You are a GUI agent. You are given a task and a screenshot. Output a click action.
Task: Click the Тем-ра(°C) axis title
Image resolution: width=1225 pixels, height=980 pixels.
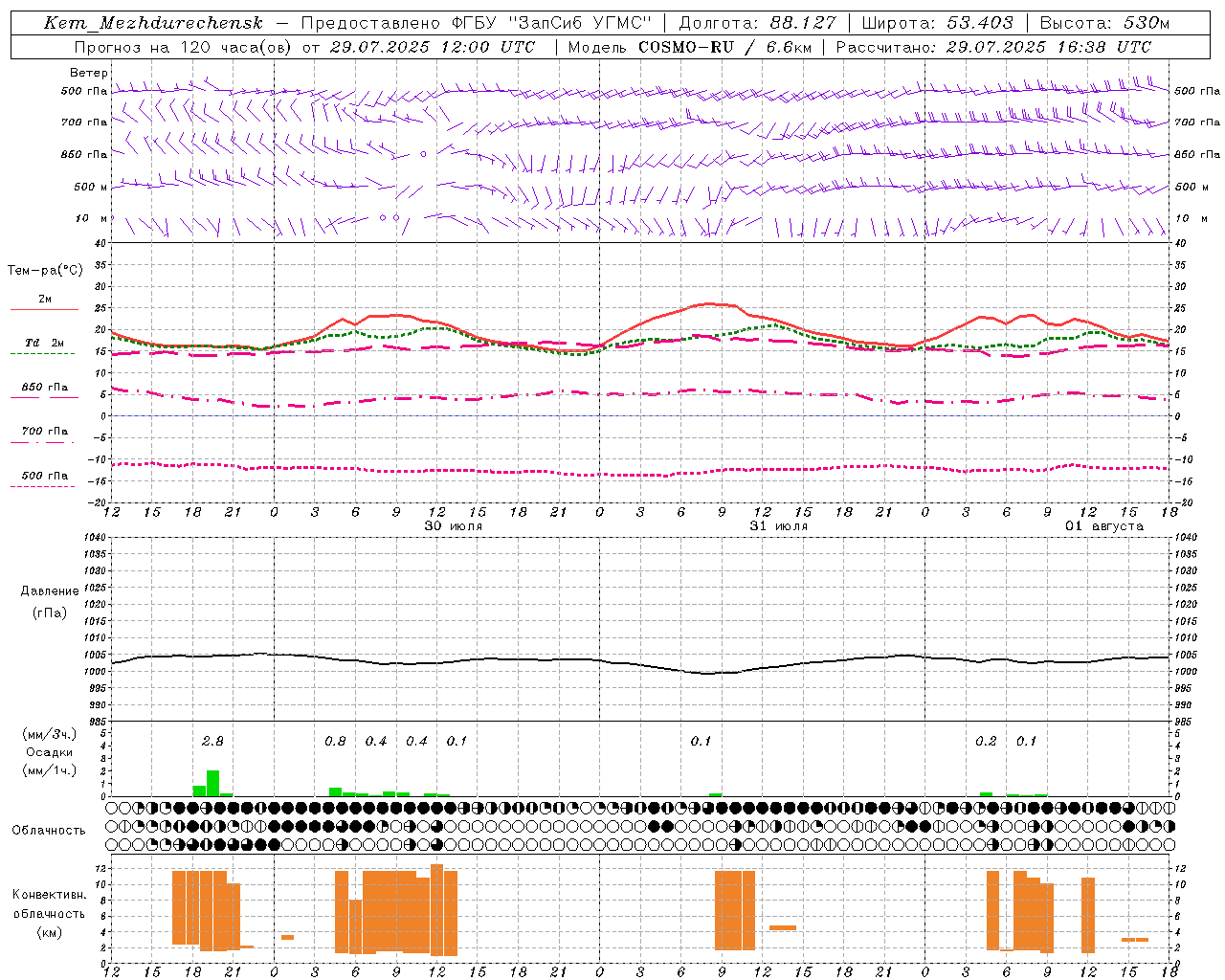tap(45, 271)
